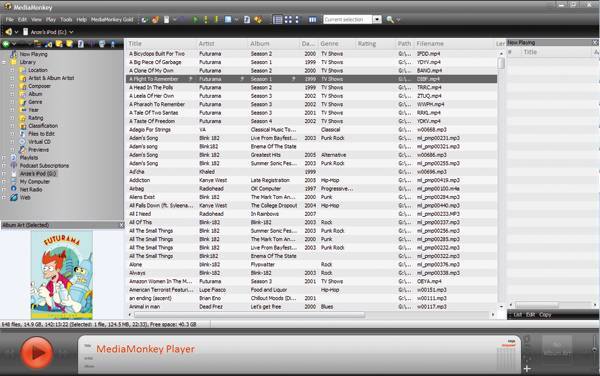Click the Web globe icon in tree
Viewport: 600px width, 376px height.
point(14,197)
